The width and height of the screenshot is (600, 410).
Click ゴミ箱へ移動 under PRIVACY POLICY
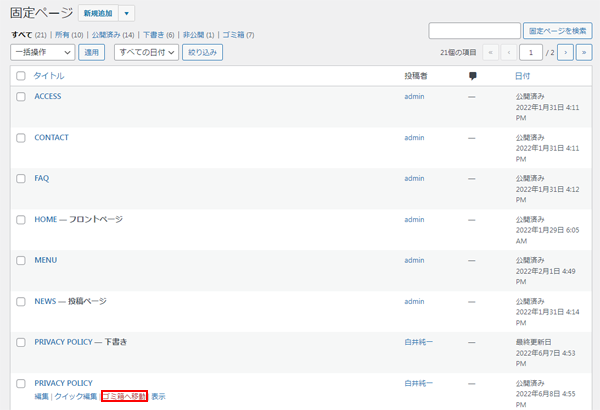[124, 397]
